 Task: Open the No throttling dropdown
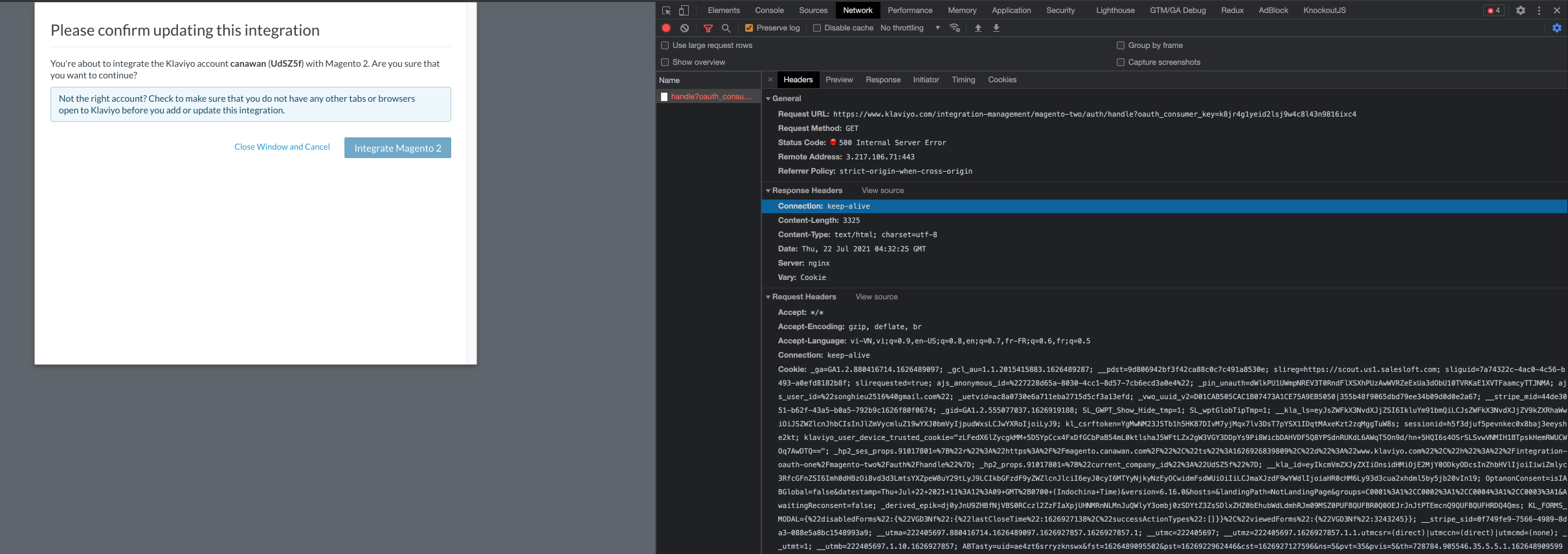pyautogui.click(x=910, y=28)
